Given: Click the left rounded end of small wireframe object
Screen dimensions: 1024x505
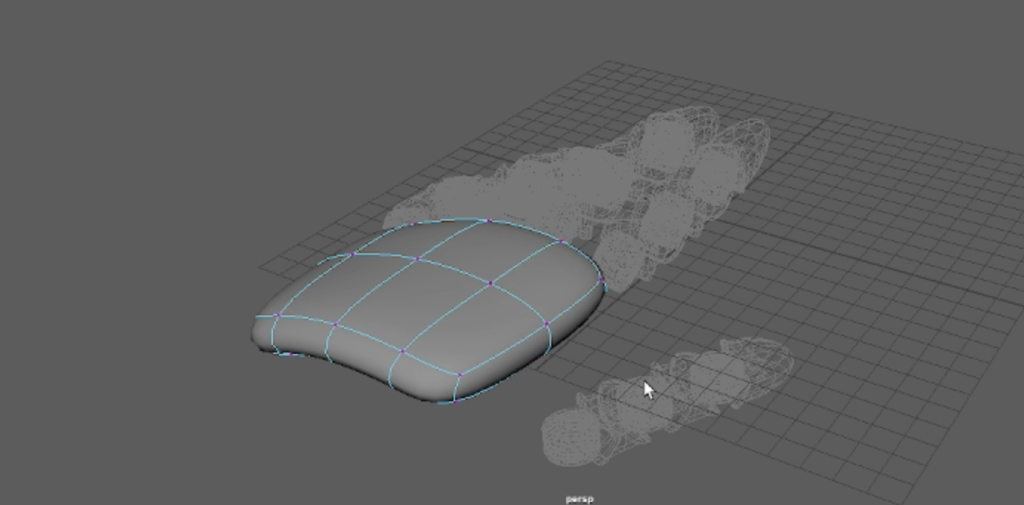Looking at the screenshot, I should click(x=560, y=440).
